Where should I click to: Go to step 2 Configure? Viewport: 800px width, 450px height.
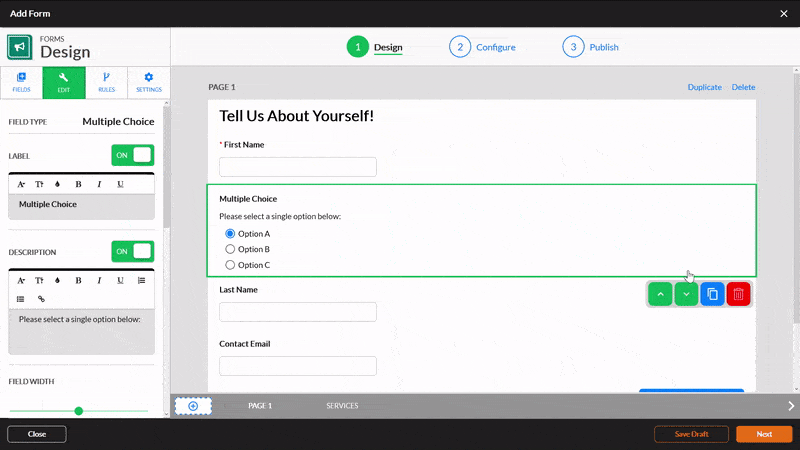[x=483, y=47]
